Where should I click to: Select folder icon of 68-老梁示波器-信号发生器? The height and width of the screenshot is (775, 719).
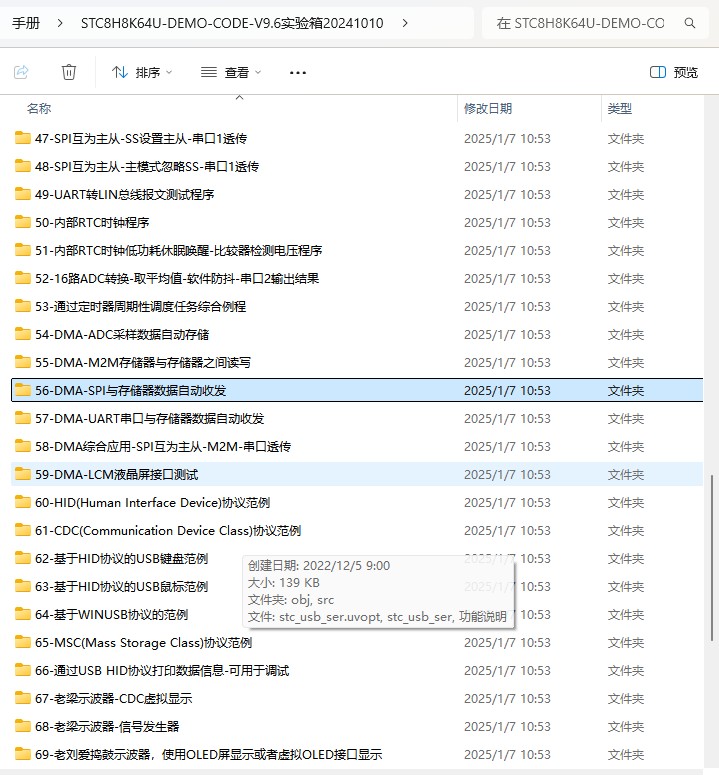[23, 726]
